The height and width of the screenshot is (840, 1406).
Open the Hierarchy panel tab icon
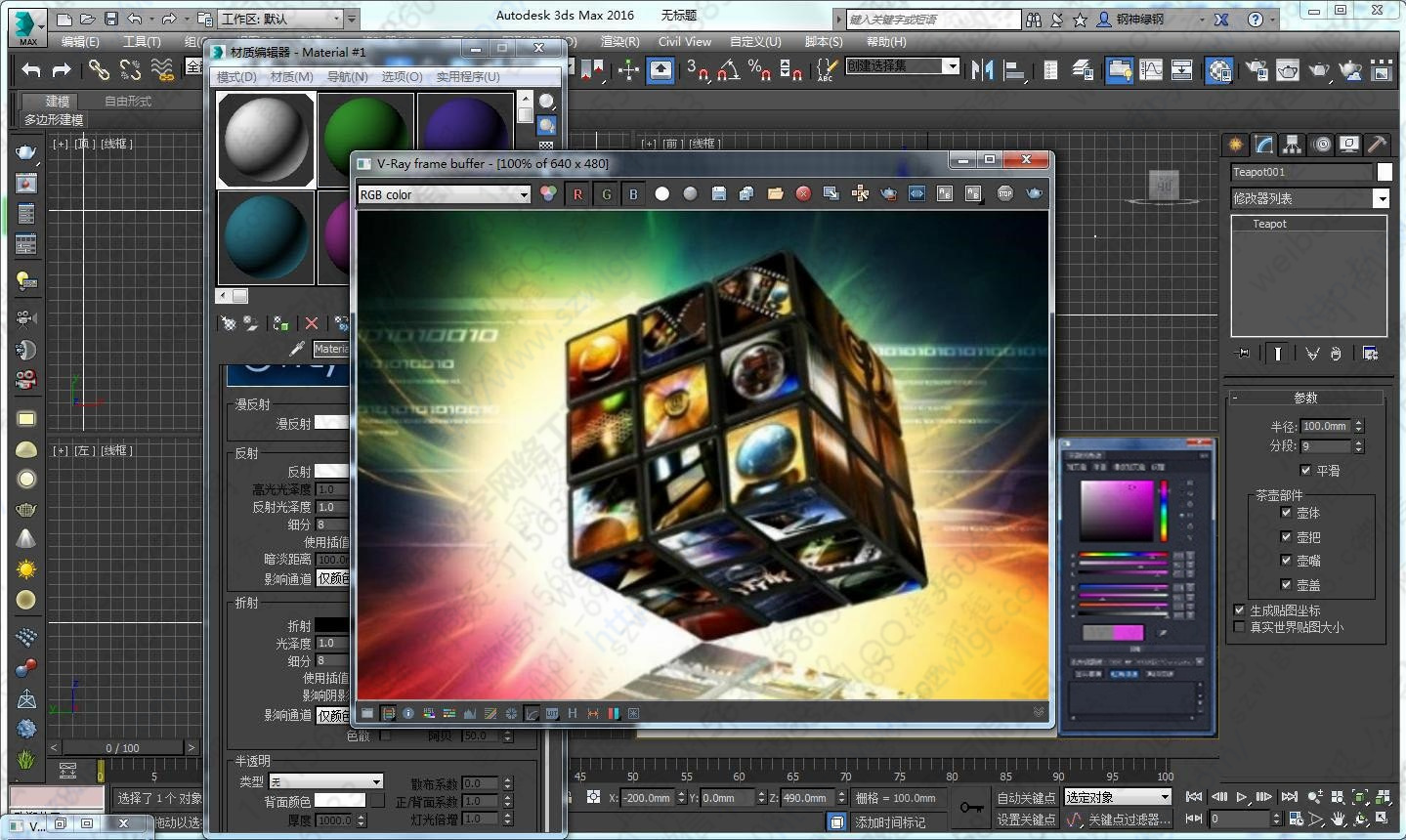1293,145
